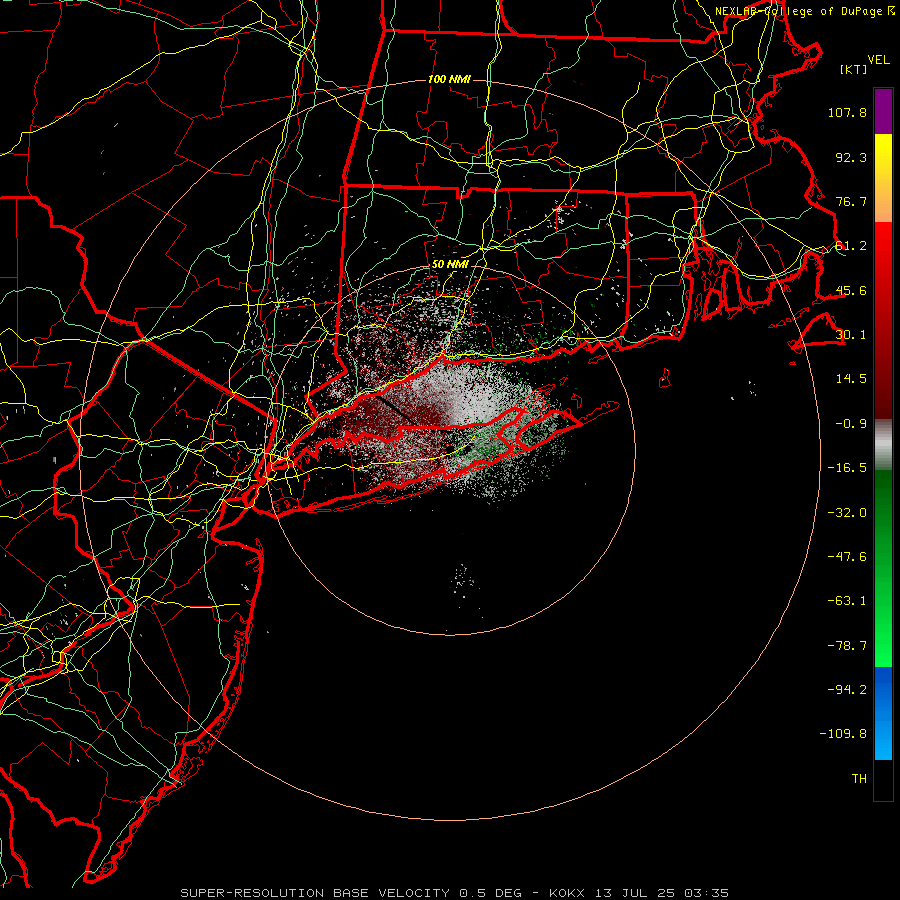Click the '13 JUL 25' date in the caption
This screenshot has height=900, width=900.
click(635, 893)
